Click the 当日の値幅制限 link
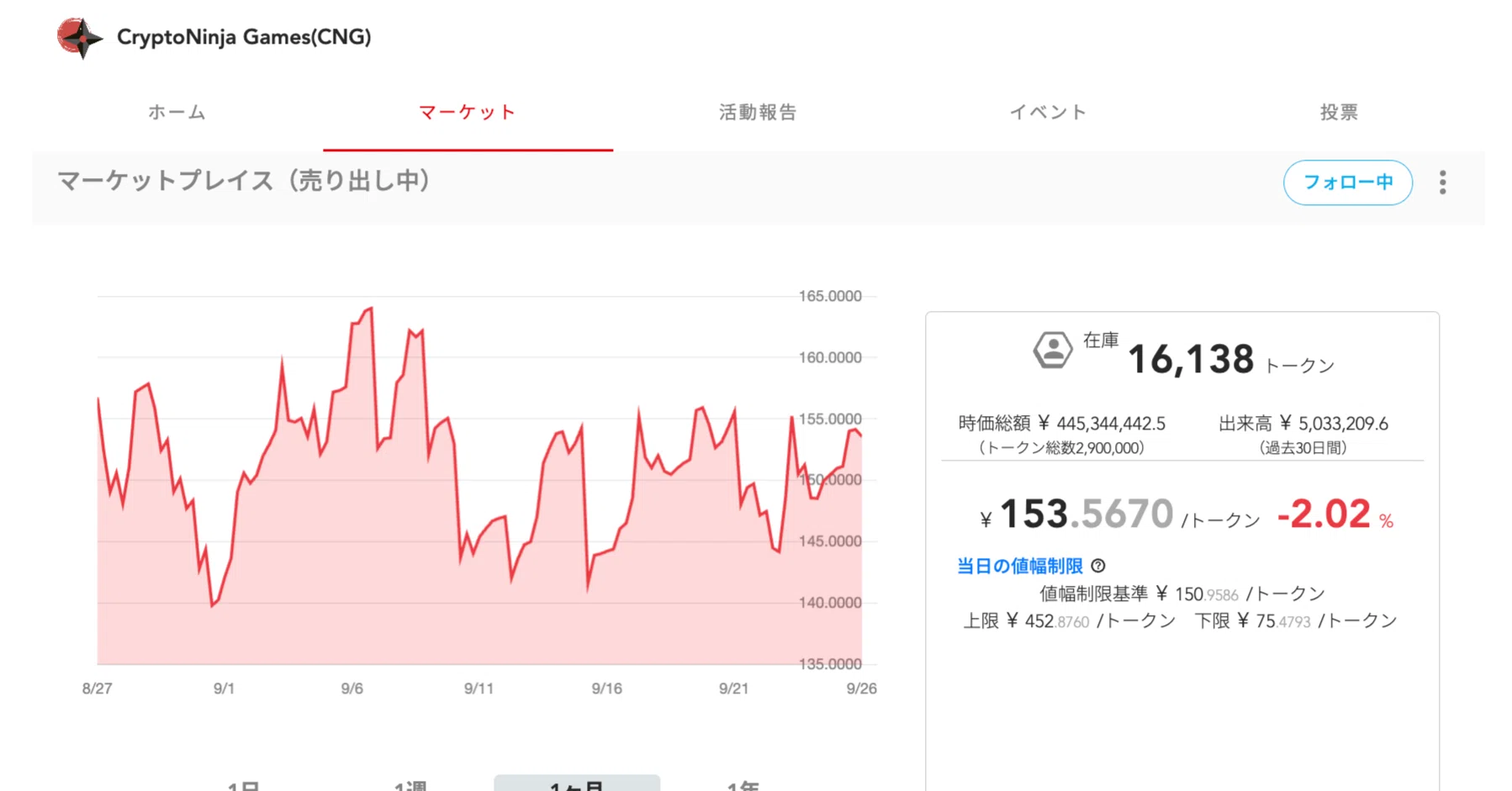This screenshot has height=791, width=1512. coord(1019,566)
